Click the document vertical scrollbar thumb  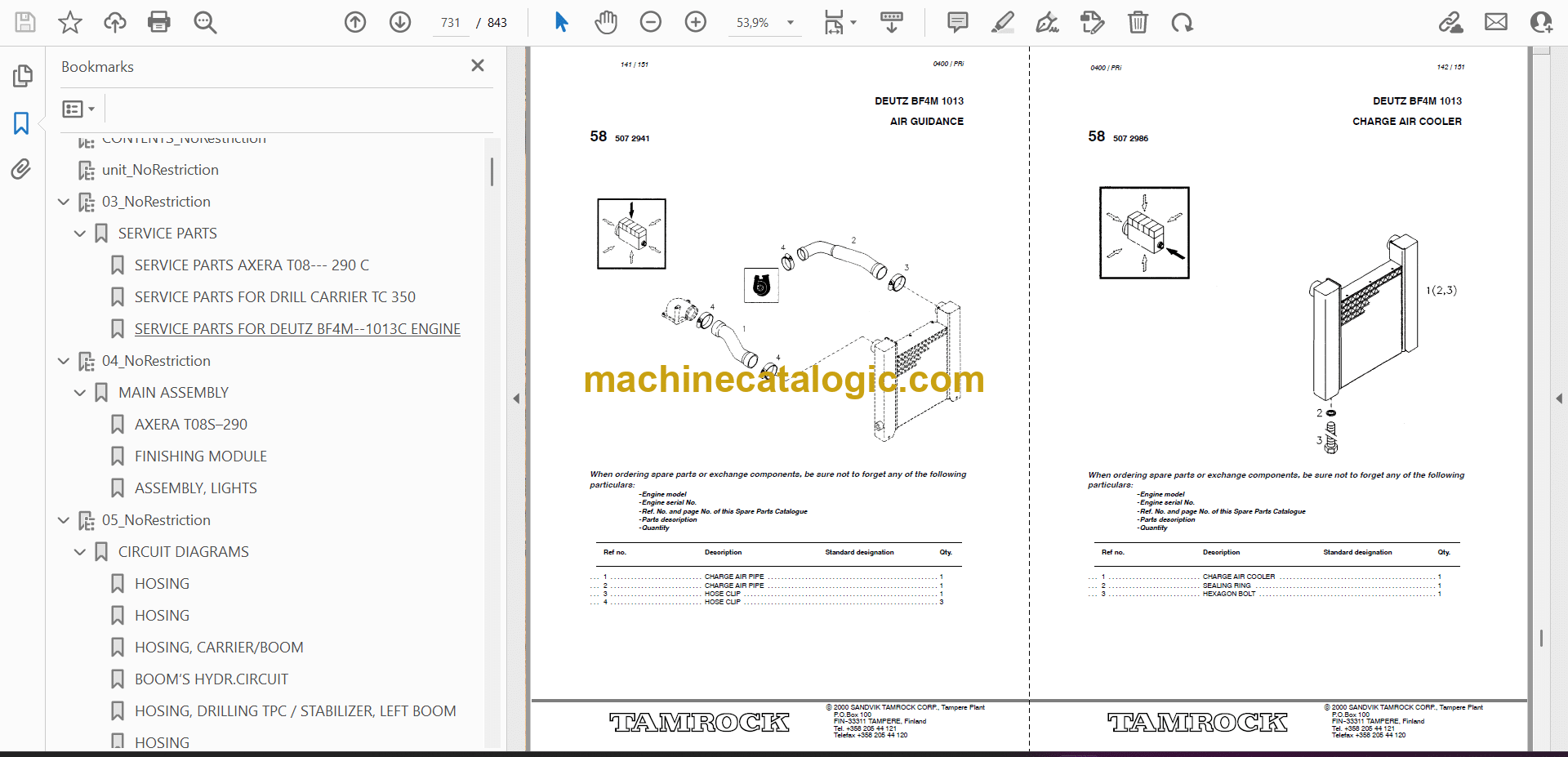pos(1541,638)
